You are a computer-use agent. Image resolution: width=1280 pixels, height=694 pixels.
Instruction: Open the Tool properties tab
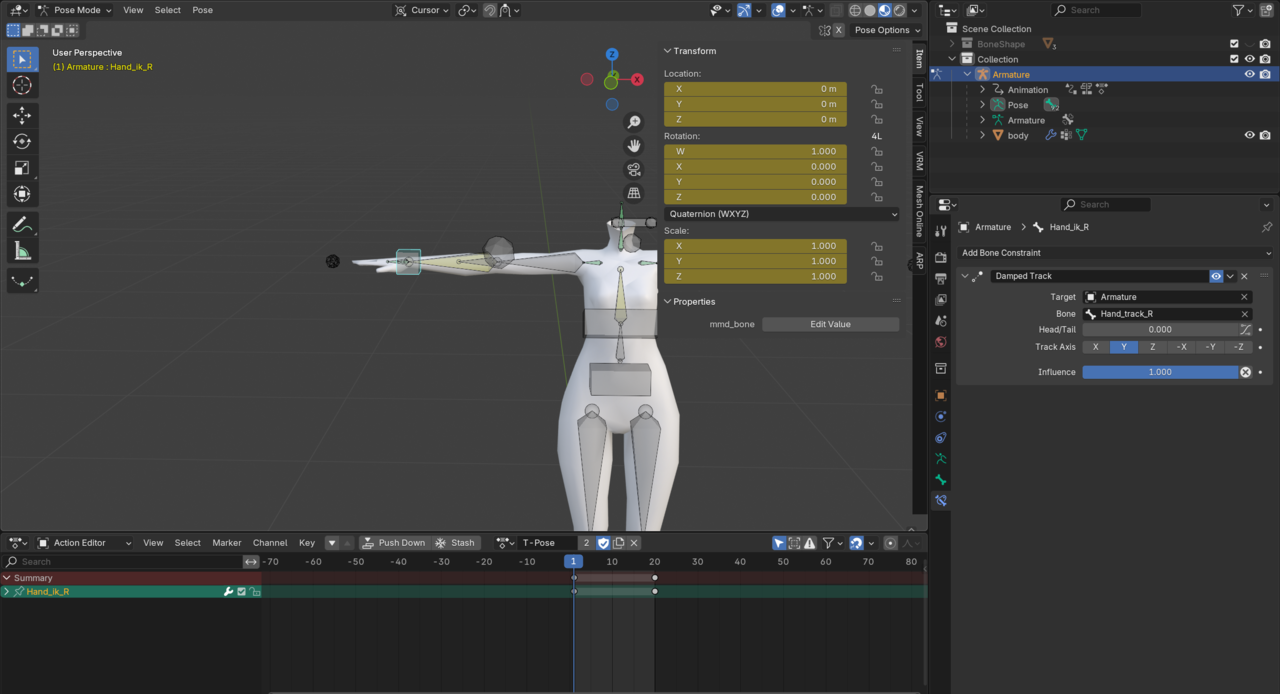click(941, 231)
